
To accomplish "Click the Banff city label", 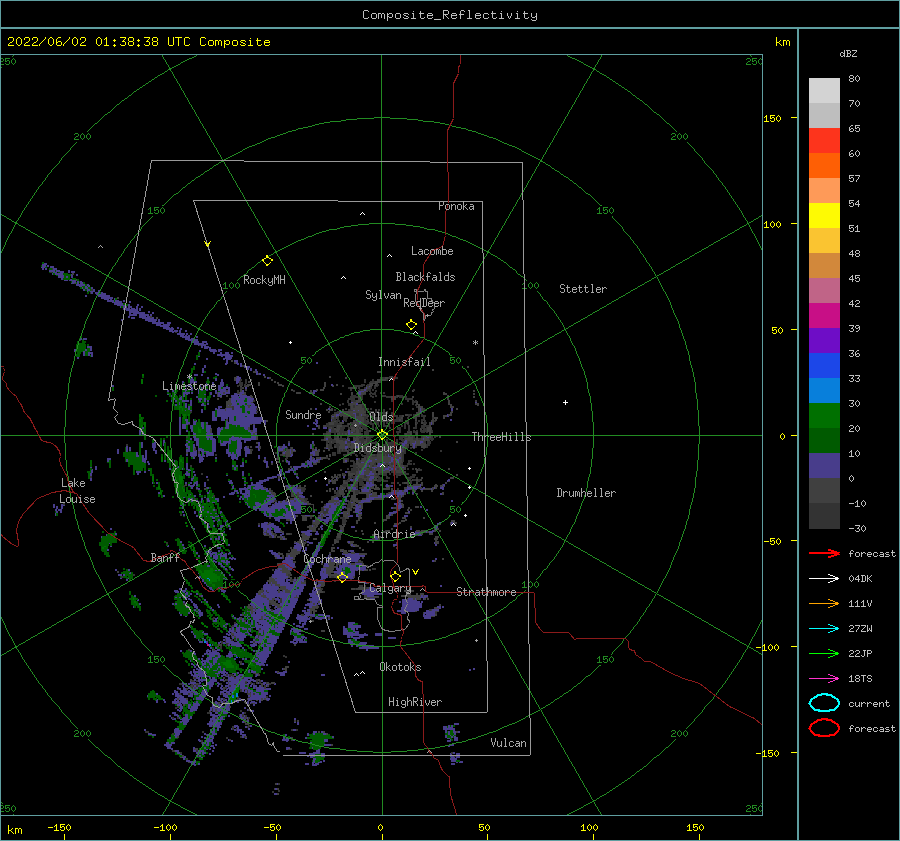I will [x=165, y=557].
